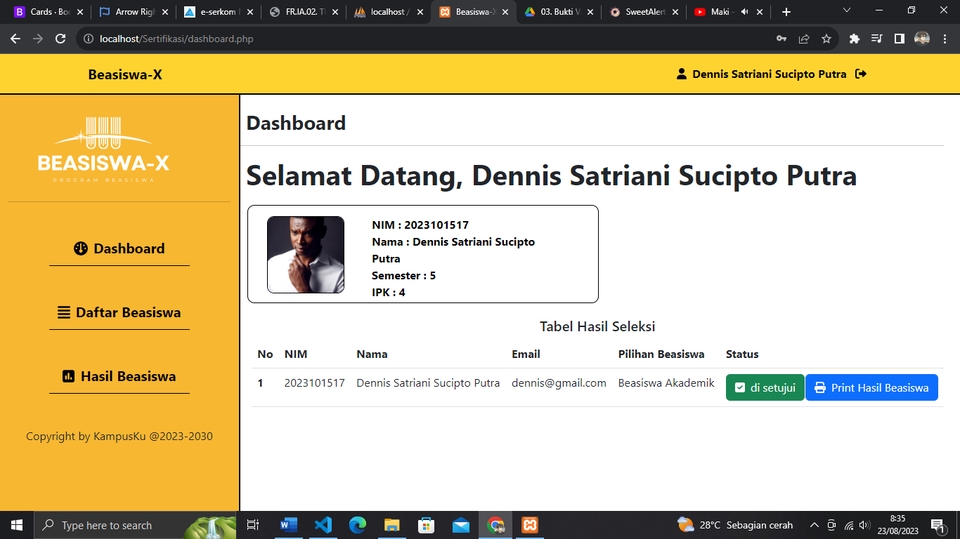Open the weather widget showing 28°C

coord(735,525)
